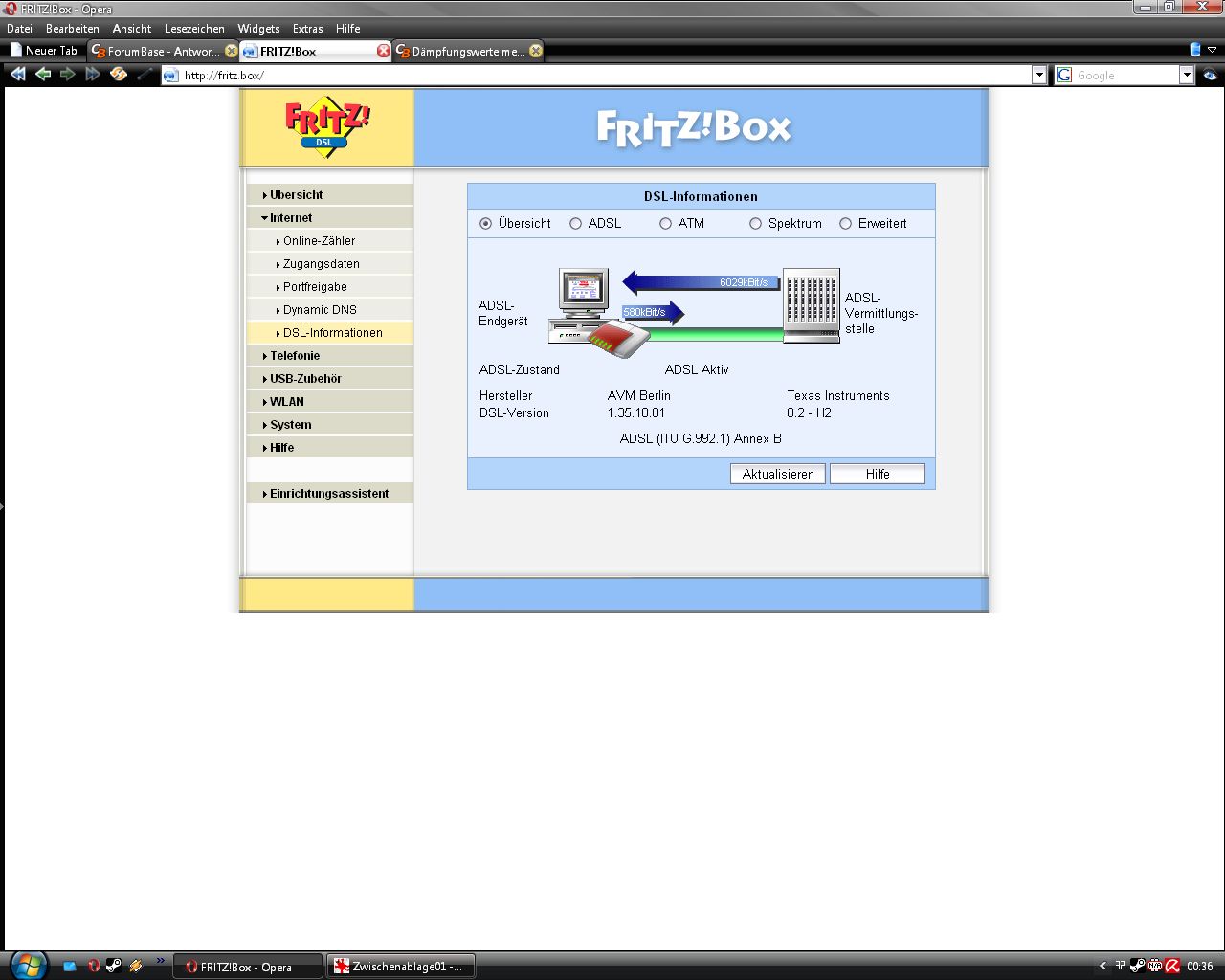Expand the Telefonie sidebar section
Image resolution: width=1225 pixels, height=980 pixels.
tap(330, 355)
